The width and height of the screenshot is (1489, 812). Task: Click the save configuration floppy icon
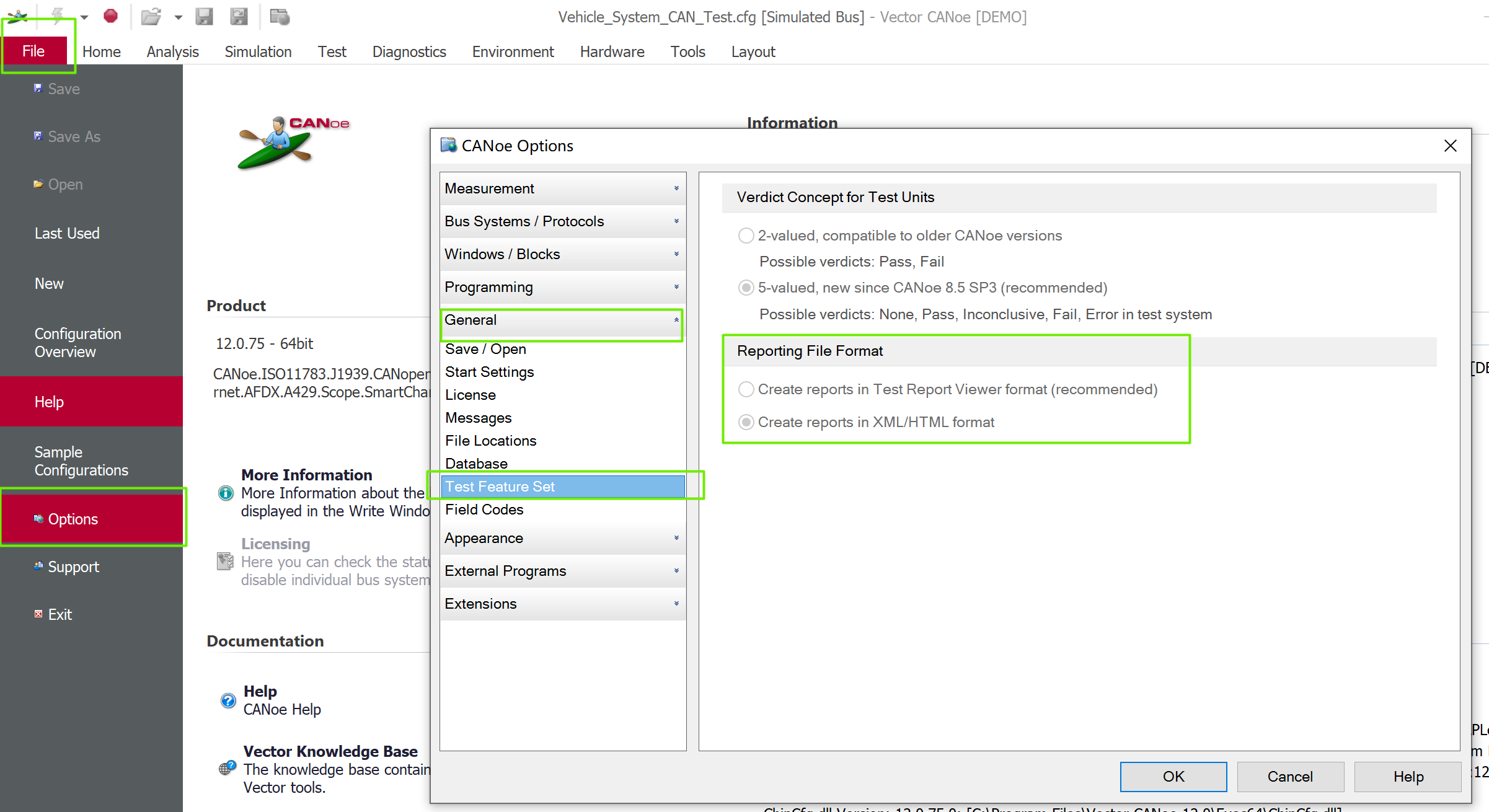[x=204, y=17]
